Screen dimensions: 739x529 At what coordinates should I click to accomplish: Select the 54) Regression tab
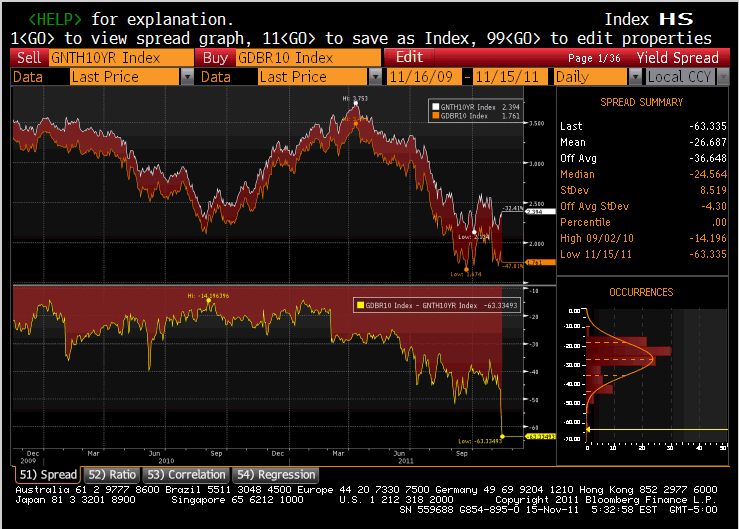coord(275,474)
